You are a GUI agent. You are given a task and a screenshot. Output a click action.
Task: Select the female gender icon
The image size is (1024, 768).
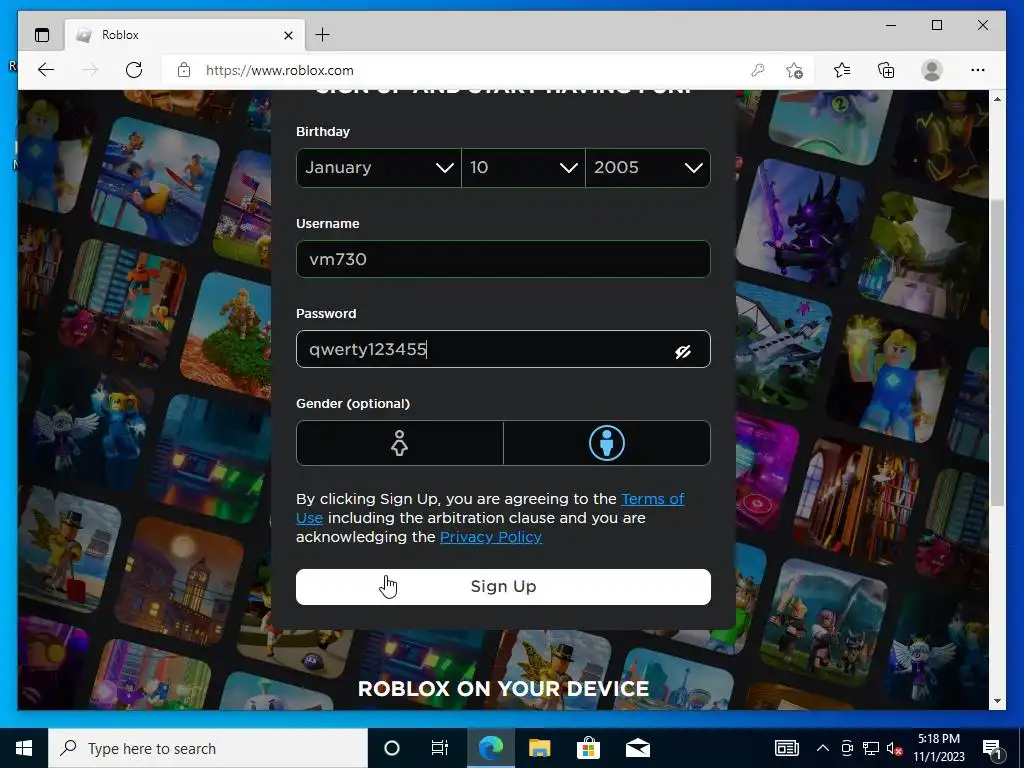pyautogui.click(x=399, y=443)
